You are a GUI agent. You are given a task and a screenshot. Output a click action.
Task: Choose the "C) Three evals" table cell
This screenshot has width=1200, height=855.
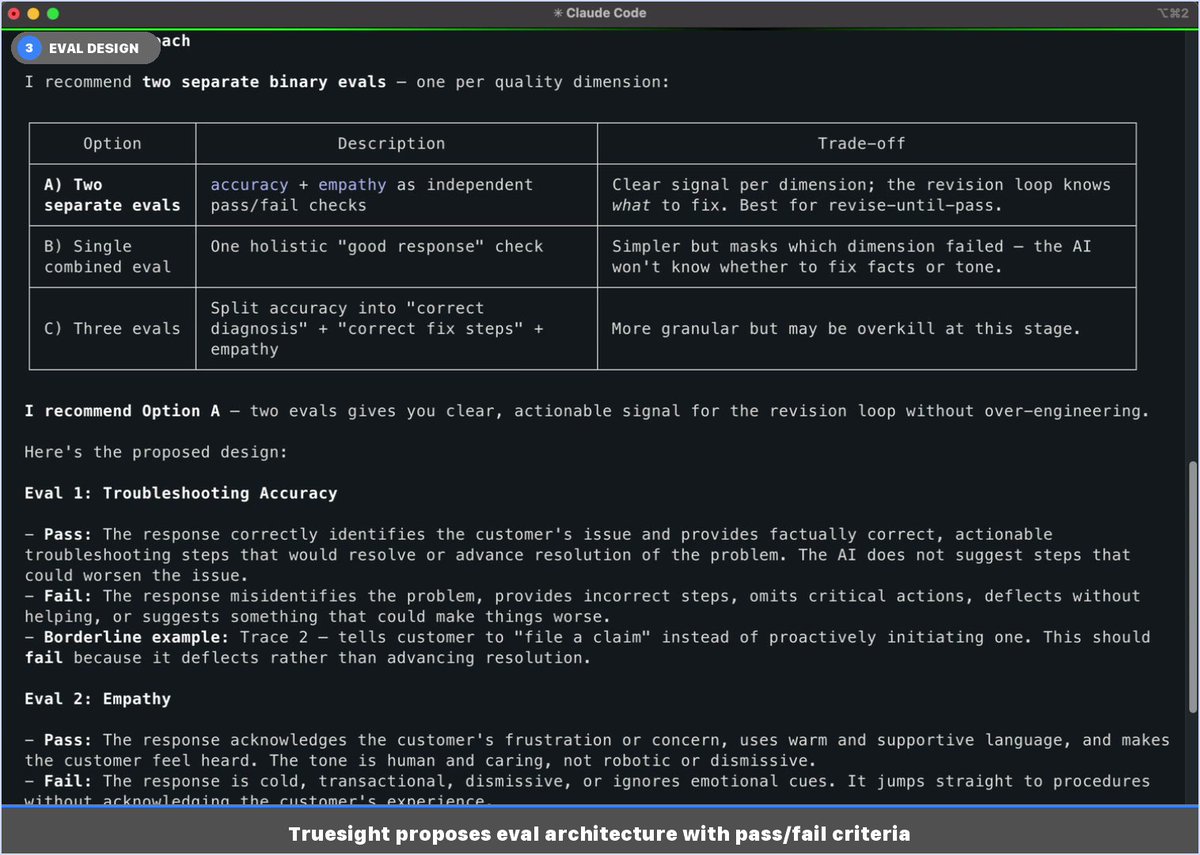coord(112,328)
